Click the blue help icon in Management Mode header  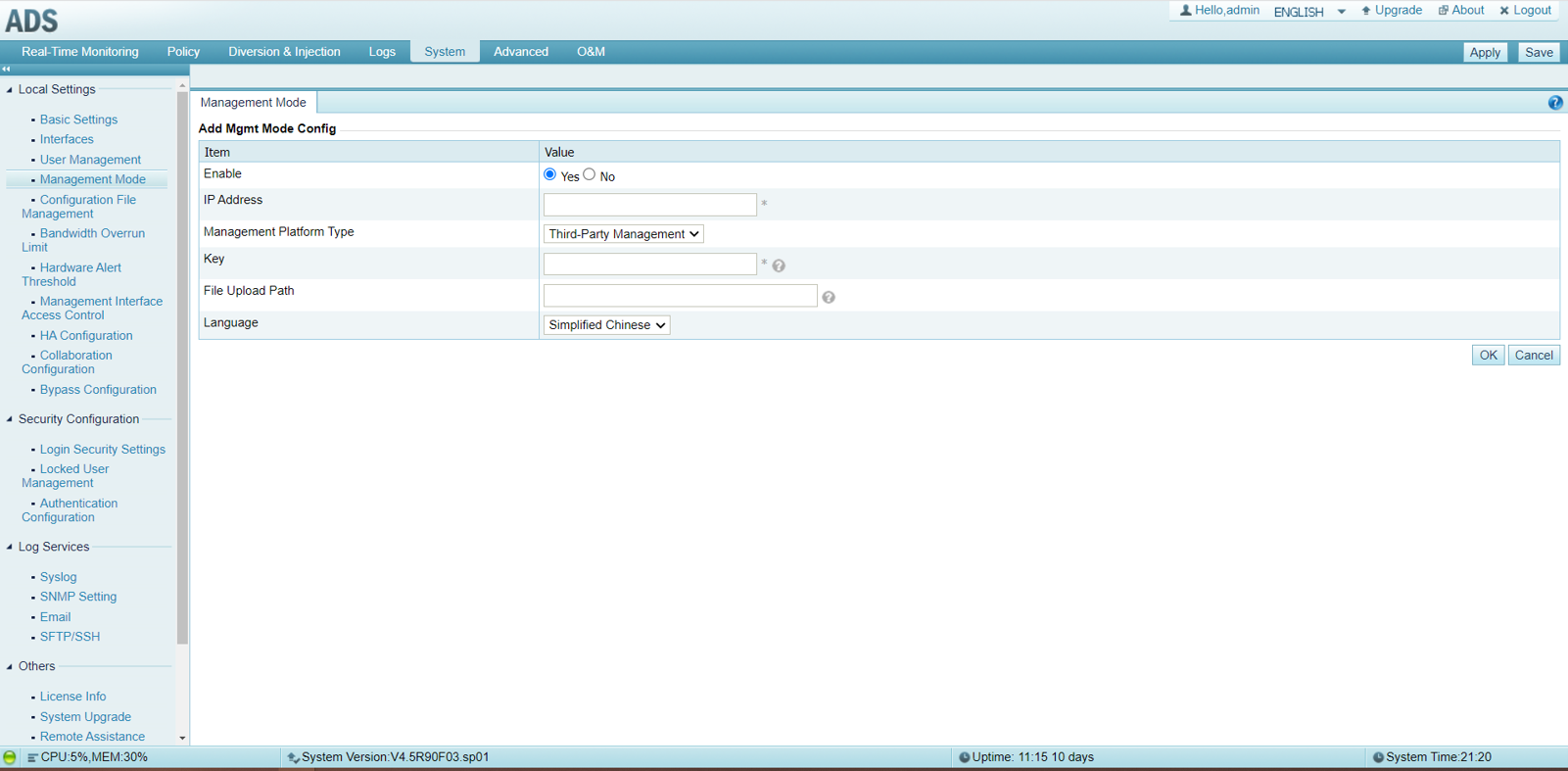(1554, 103)
